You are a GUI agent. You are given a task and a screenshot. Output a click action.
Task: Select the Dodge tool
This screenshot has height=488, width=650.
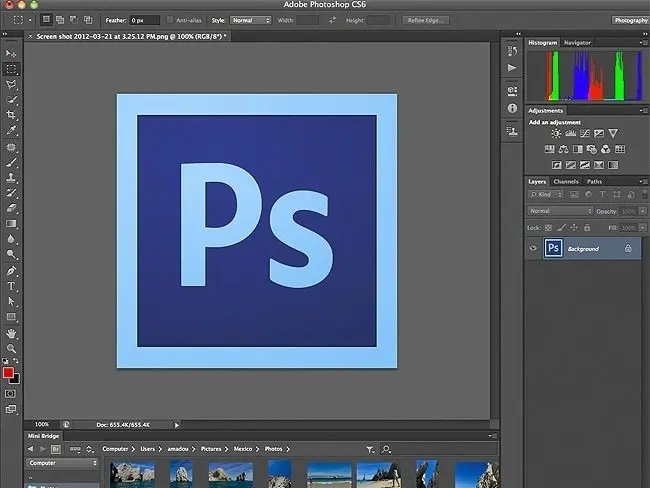click(11, 254)
